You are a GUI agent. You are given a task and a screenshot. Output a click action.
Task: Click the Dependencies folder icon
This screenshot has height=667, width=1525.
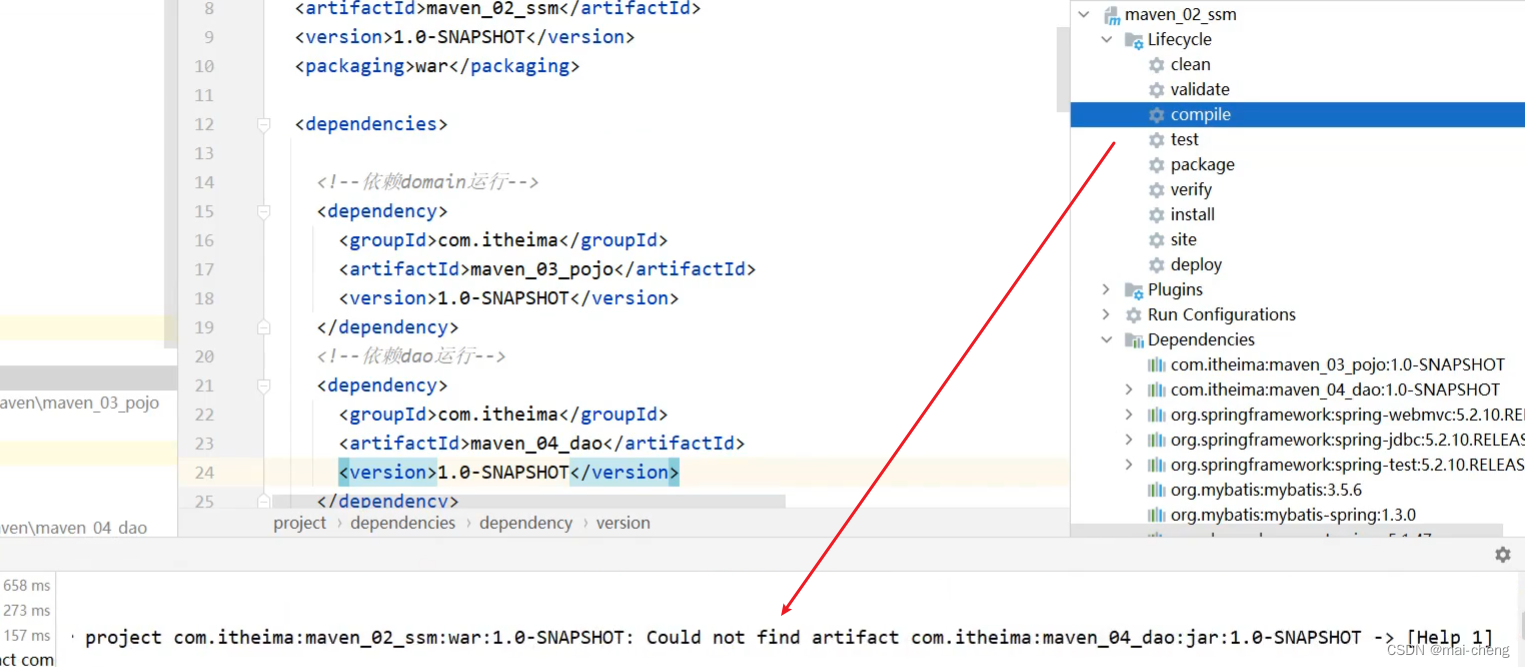pyautogui.click(x=1134, y=340)
